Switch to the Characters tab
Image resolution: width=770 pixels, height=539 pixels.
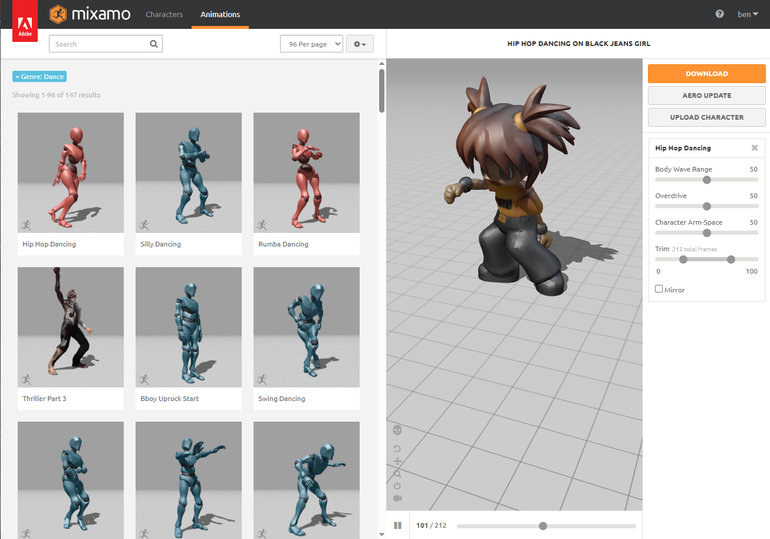pos(164,14)
